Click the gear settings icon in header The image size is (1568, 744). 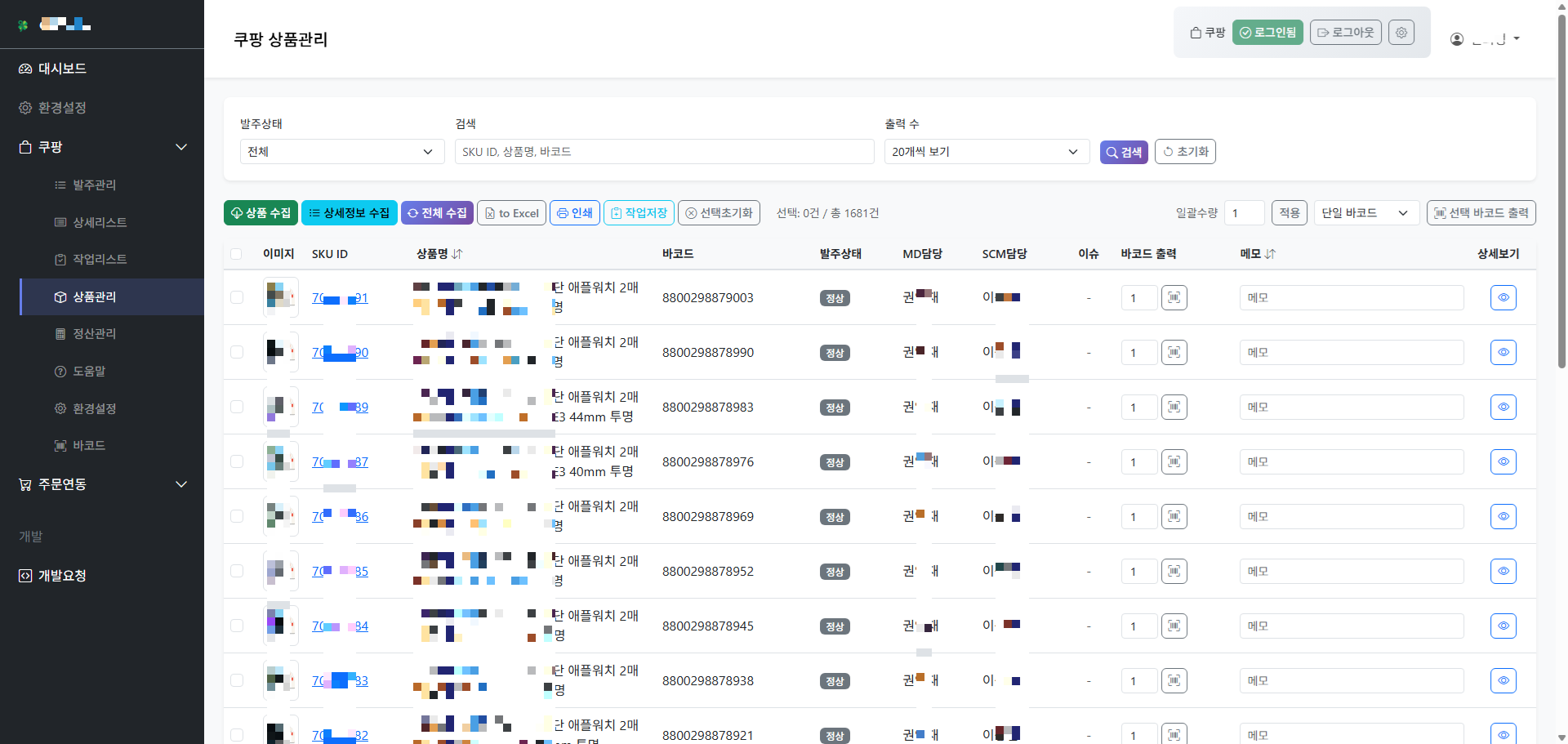point(1401,33)
